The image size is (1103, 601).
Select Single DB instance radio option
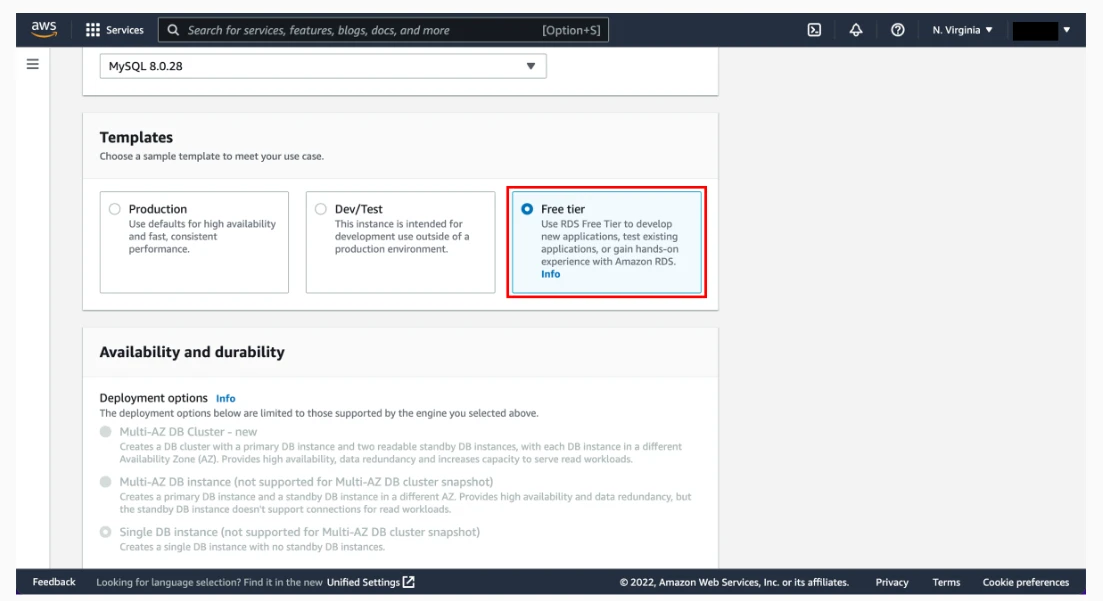click(106, 532)
